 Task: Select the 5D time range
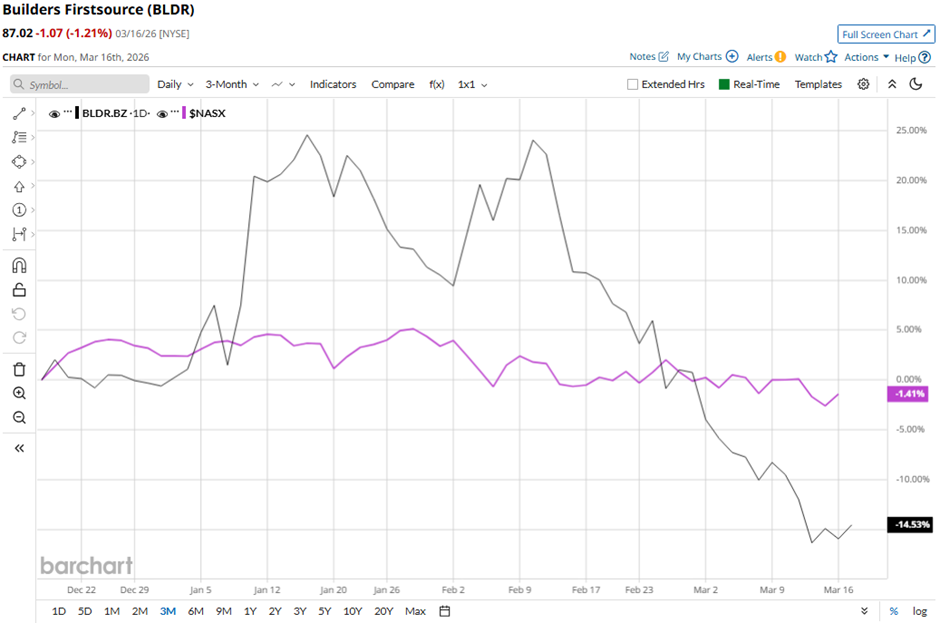tap(85, 611)
